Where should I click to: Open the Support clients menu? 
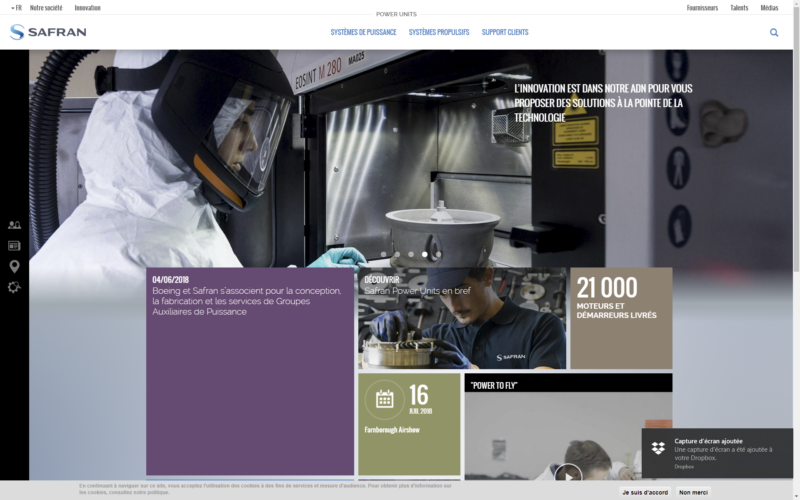point(505,32)
